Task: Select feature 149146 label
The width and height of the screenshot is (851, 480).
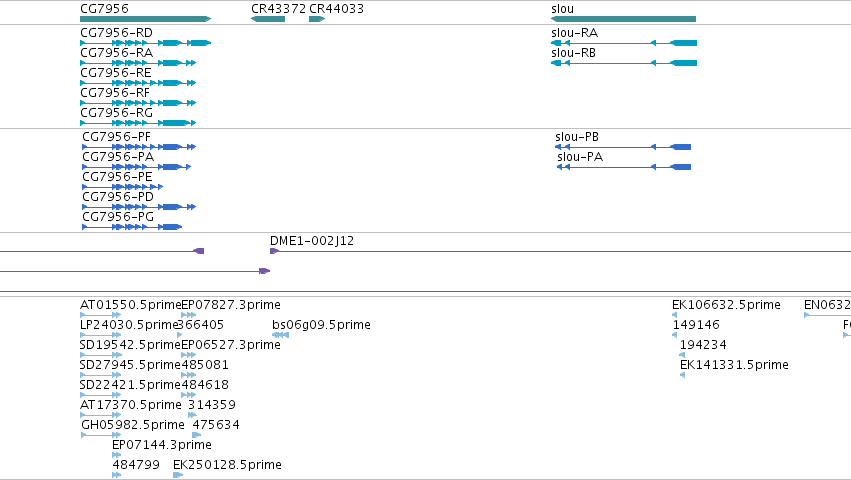Action: point(696,325)
